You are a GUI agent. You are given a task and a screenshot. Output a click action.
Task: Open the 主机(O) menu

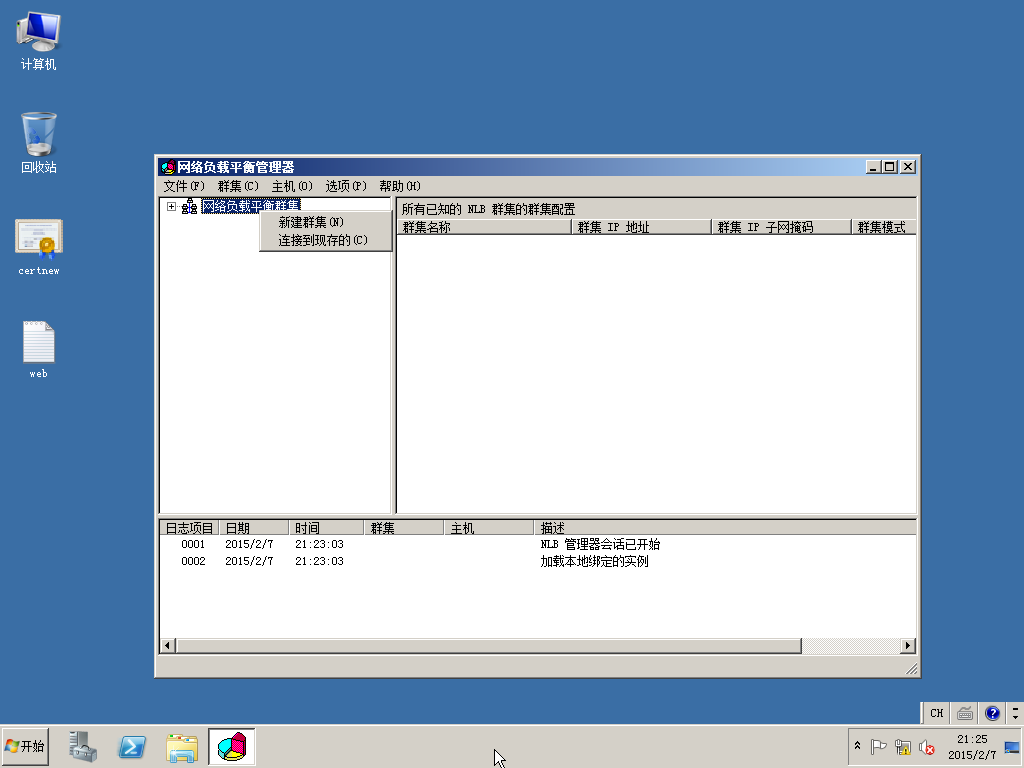292,186
